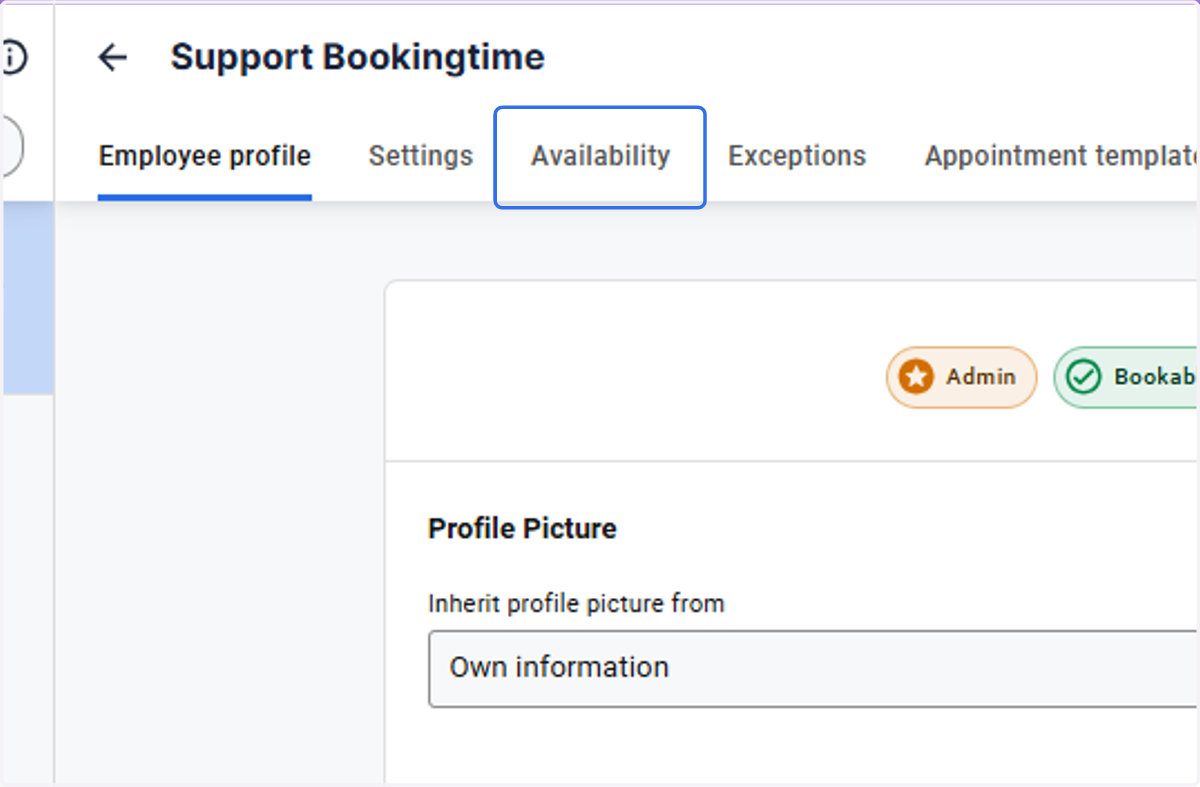The image size is (1200, 787).
Task: Click the back arrow beside Support Bookingtime
Action: pos(112,58)
